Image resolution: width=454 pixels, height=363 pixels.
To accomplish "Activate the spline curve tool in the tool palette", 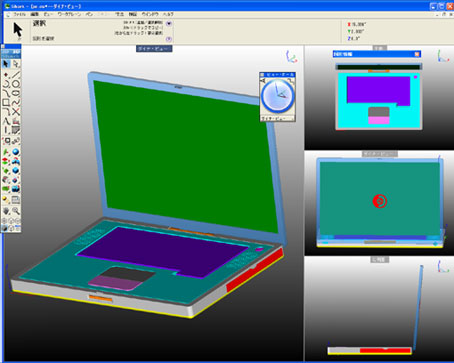I will [16, 103].
